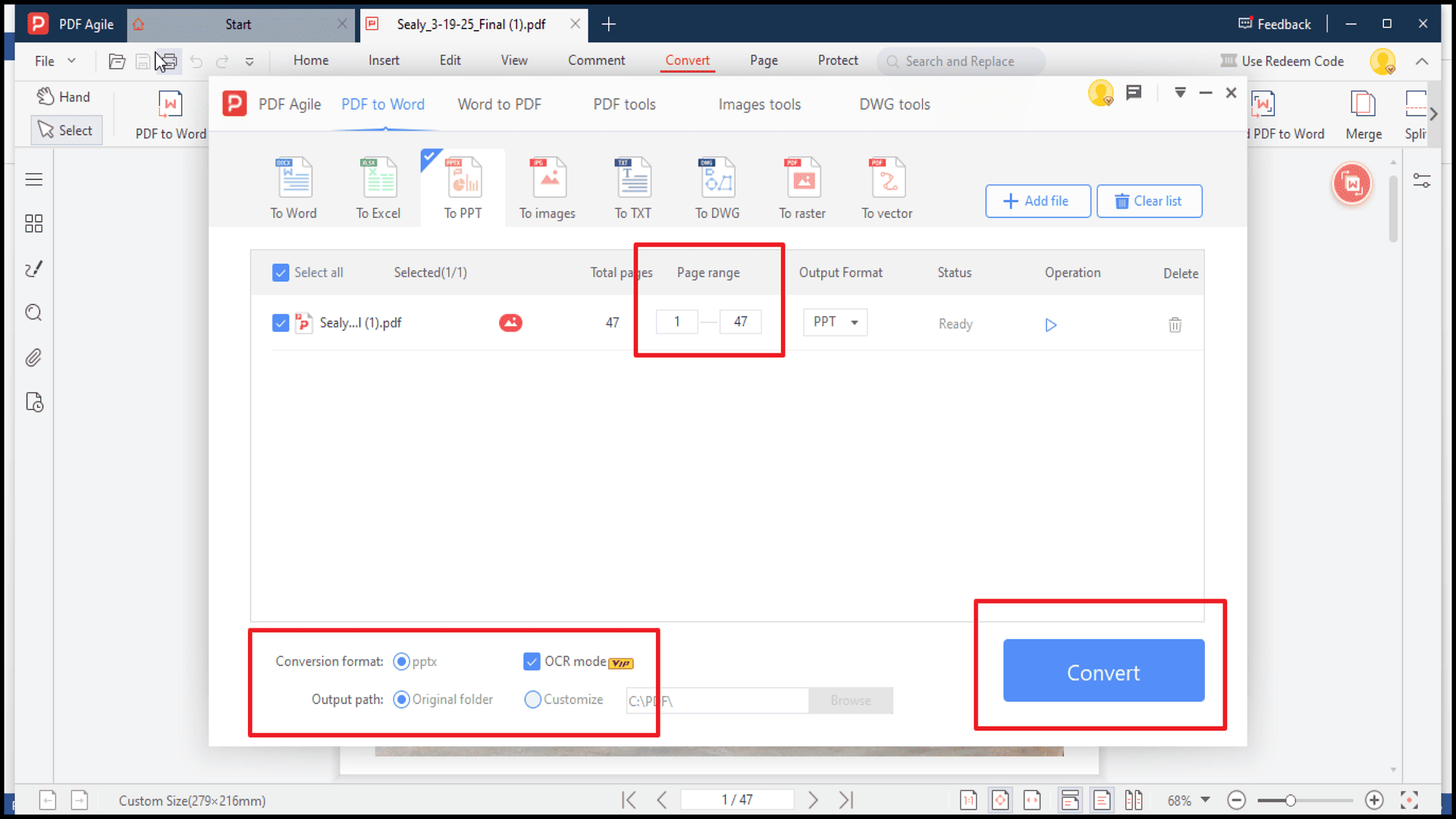Open the document security sidebar icon
The width and height of the screenshot is (1456, 819).
click(x=34, y=402)
